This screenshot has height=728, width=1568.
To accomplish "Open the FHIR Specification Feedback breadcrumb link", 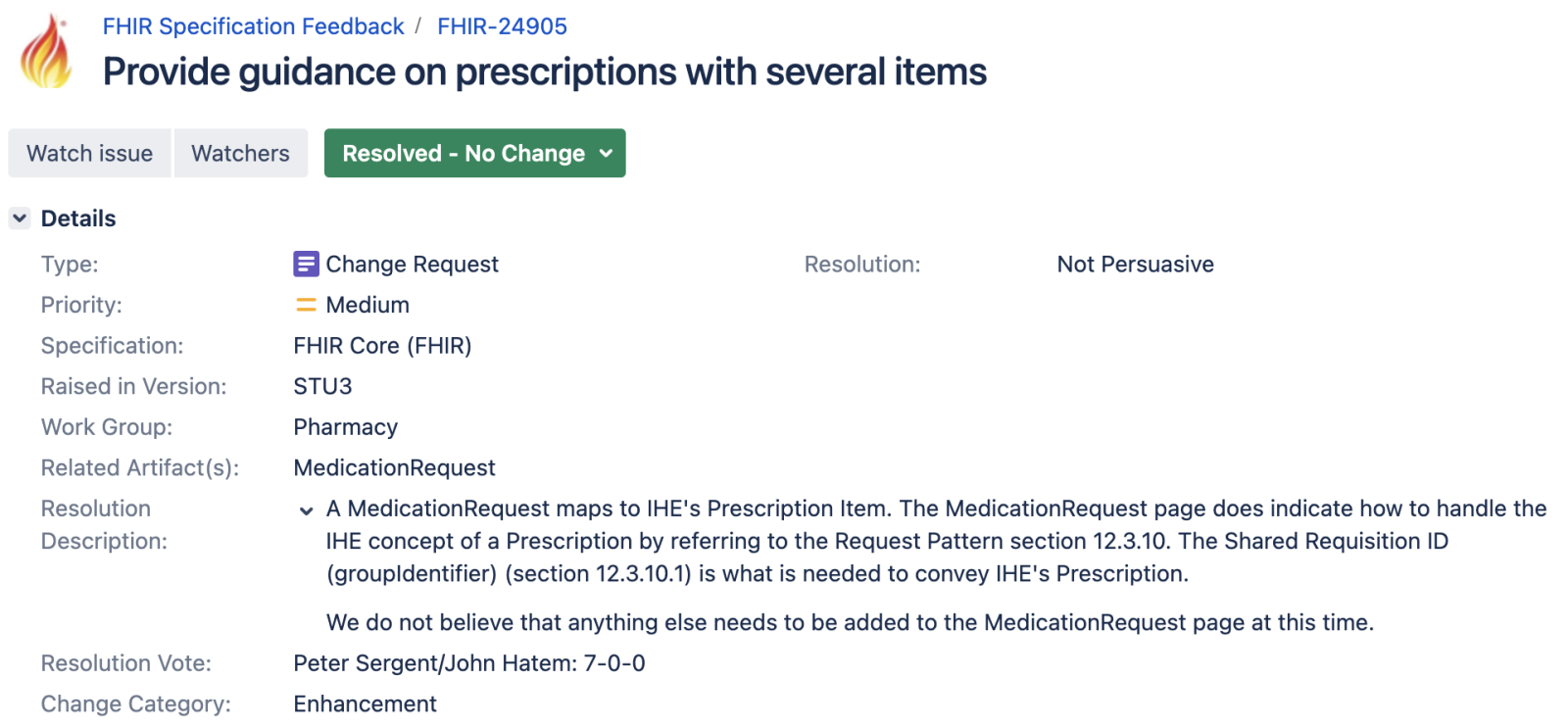I will pyautogui.click(x=253, y=26).
